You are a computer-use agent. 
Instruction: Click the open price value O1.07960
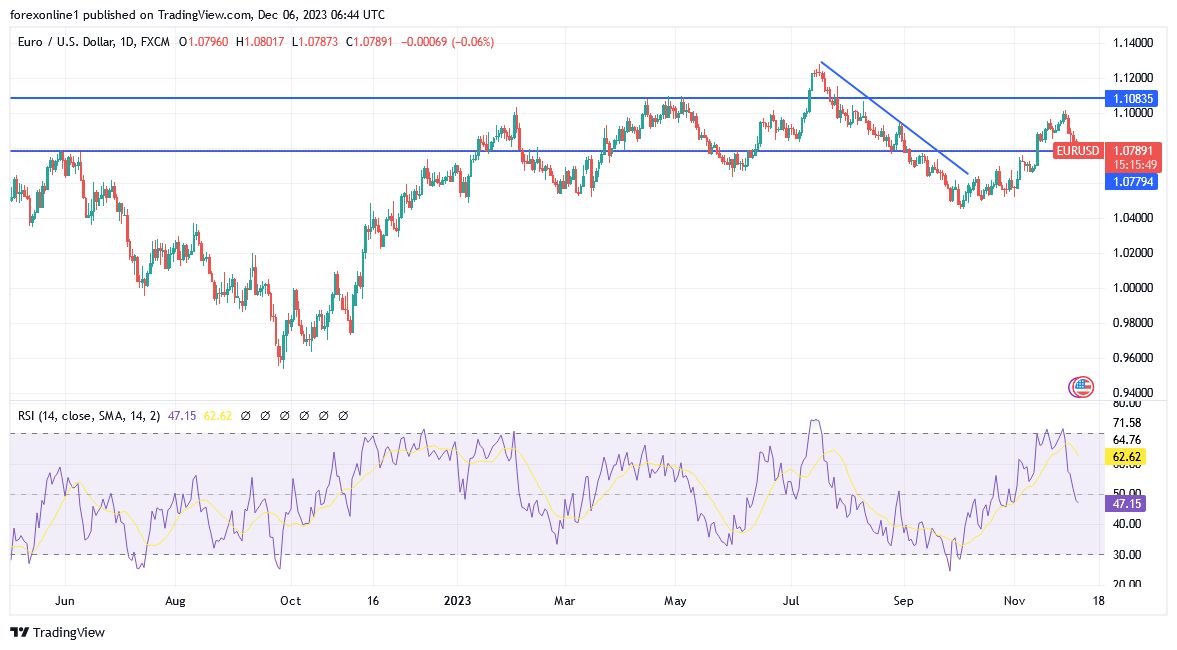click(203, 42)
